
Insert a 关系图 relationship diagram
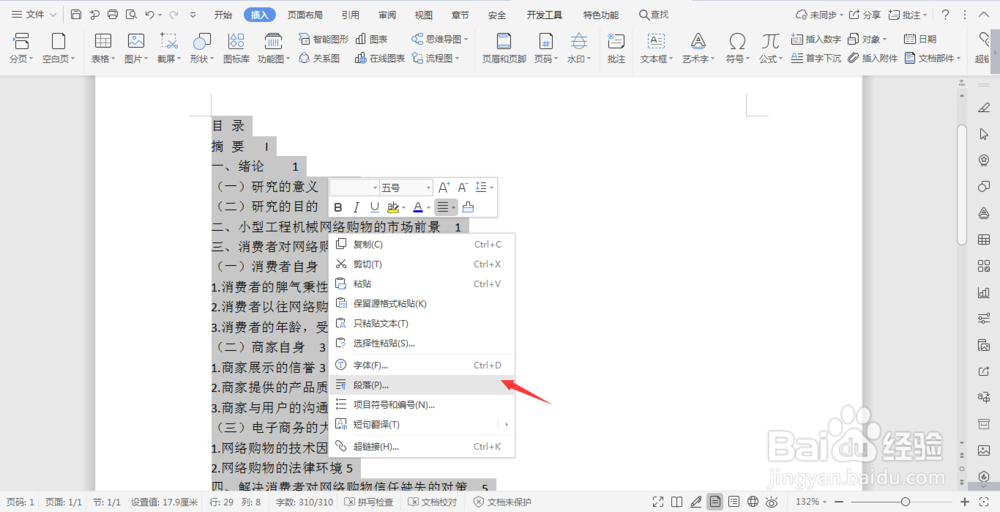coord(319,58)
